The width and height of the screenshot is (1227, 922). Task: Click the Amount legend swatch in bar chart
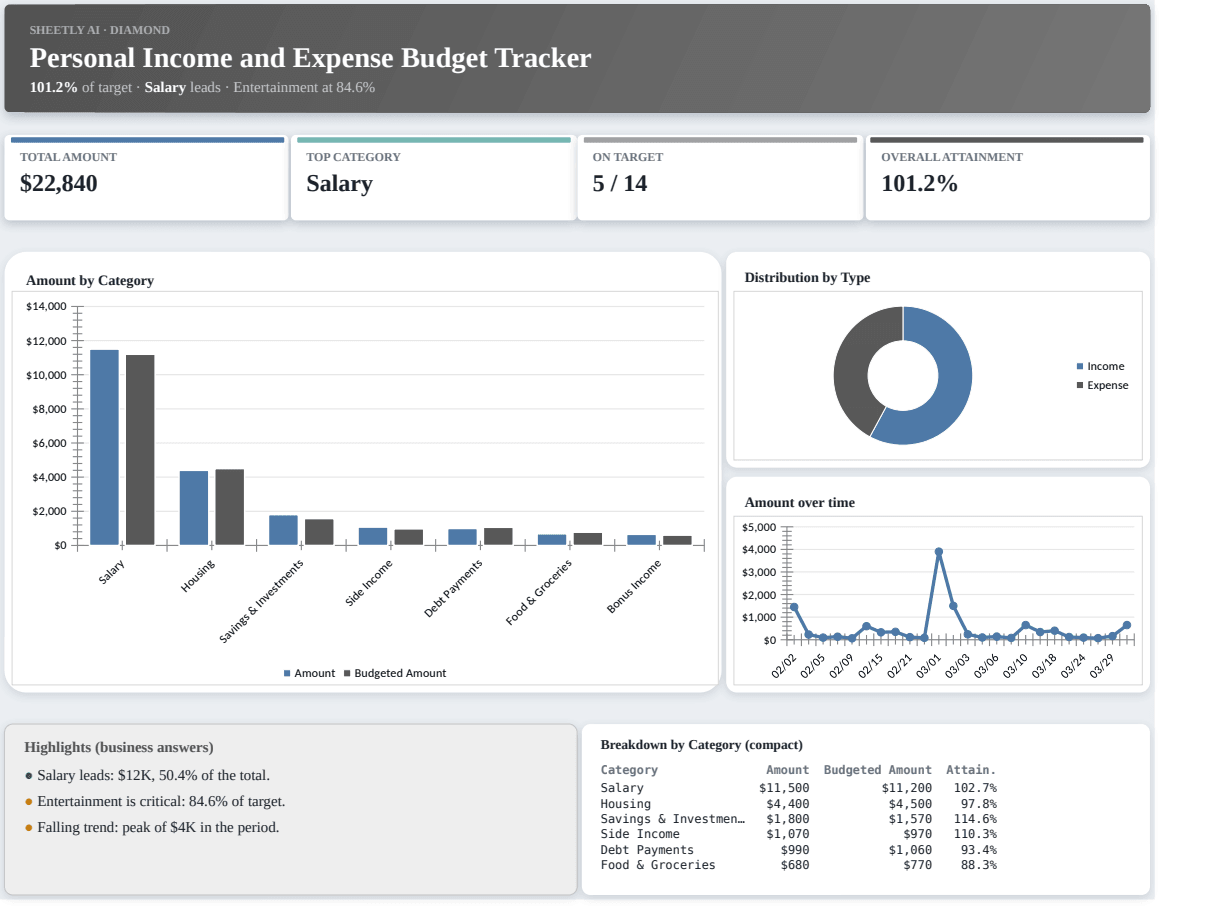[288, 674]
